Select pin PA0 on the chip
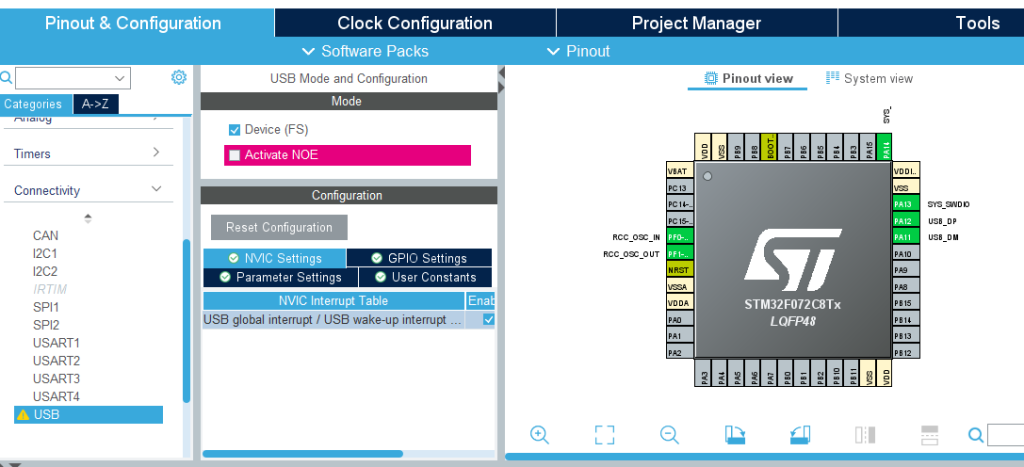 coord(680,319)
